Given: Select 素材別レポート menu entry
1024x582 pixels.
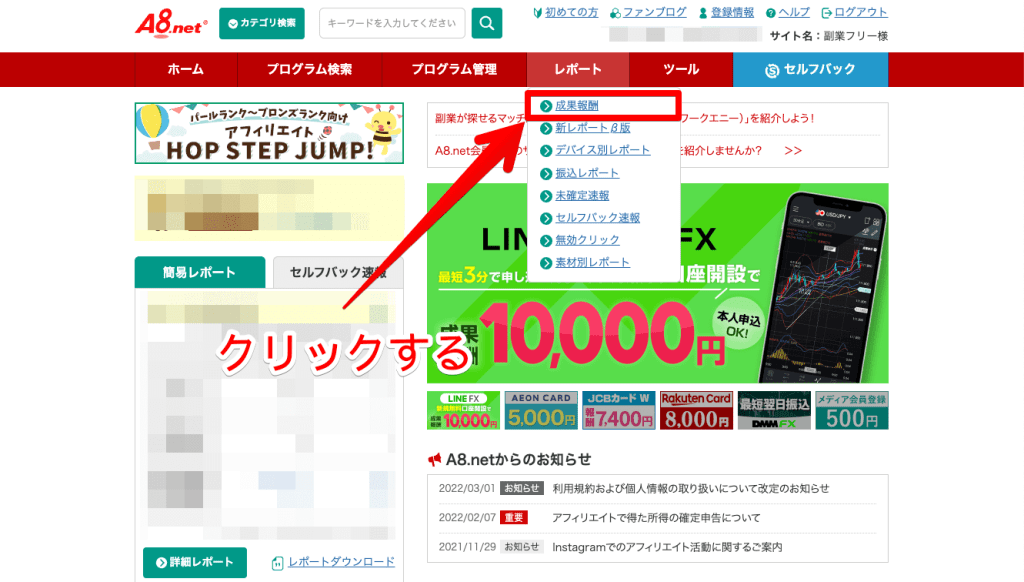Looking at the screenshot, I should click(x=592, y=263).
